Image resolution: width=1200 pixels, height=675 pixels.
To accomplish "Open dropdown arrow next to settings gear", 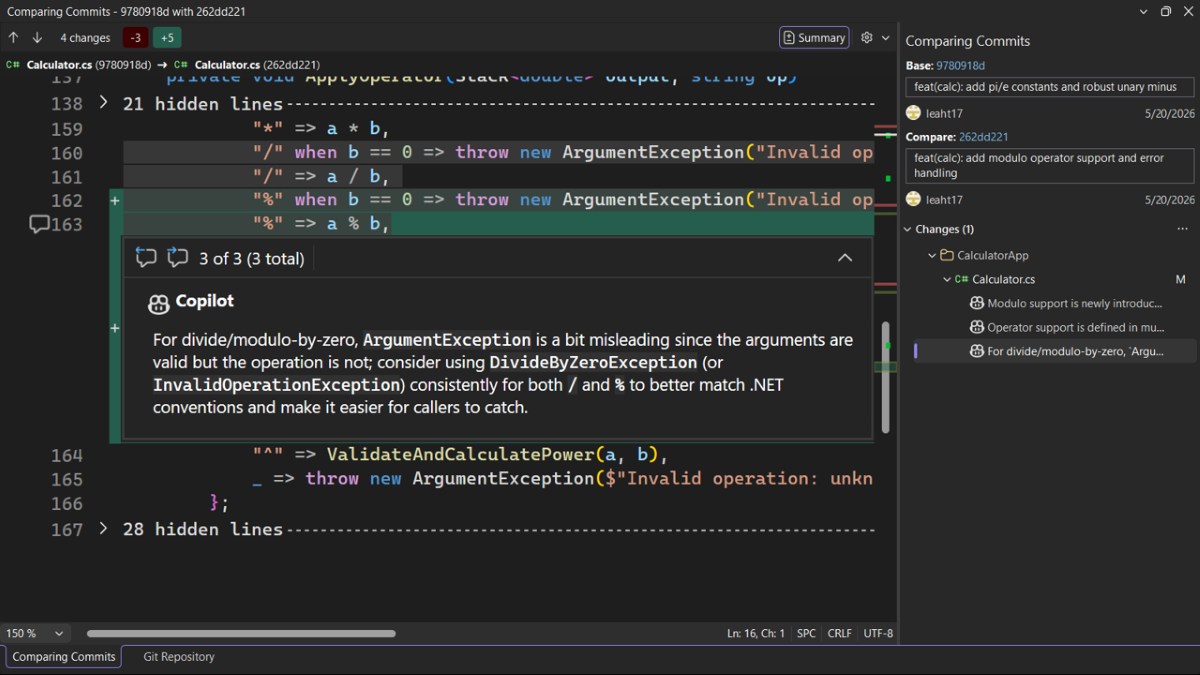I will pos(885,38).
